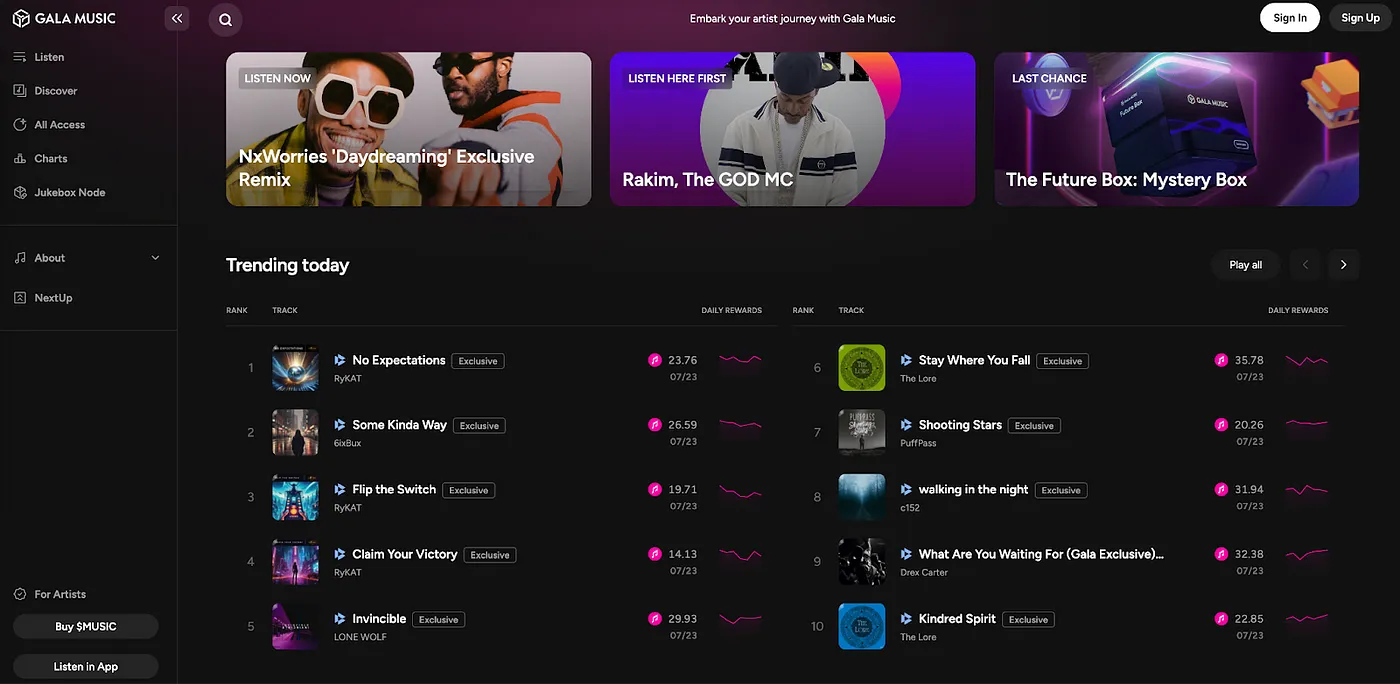This screenshot has height=684, width=1400.
Task: Expand the About section chevron
Action: 155,258
